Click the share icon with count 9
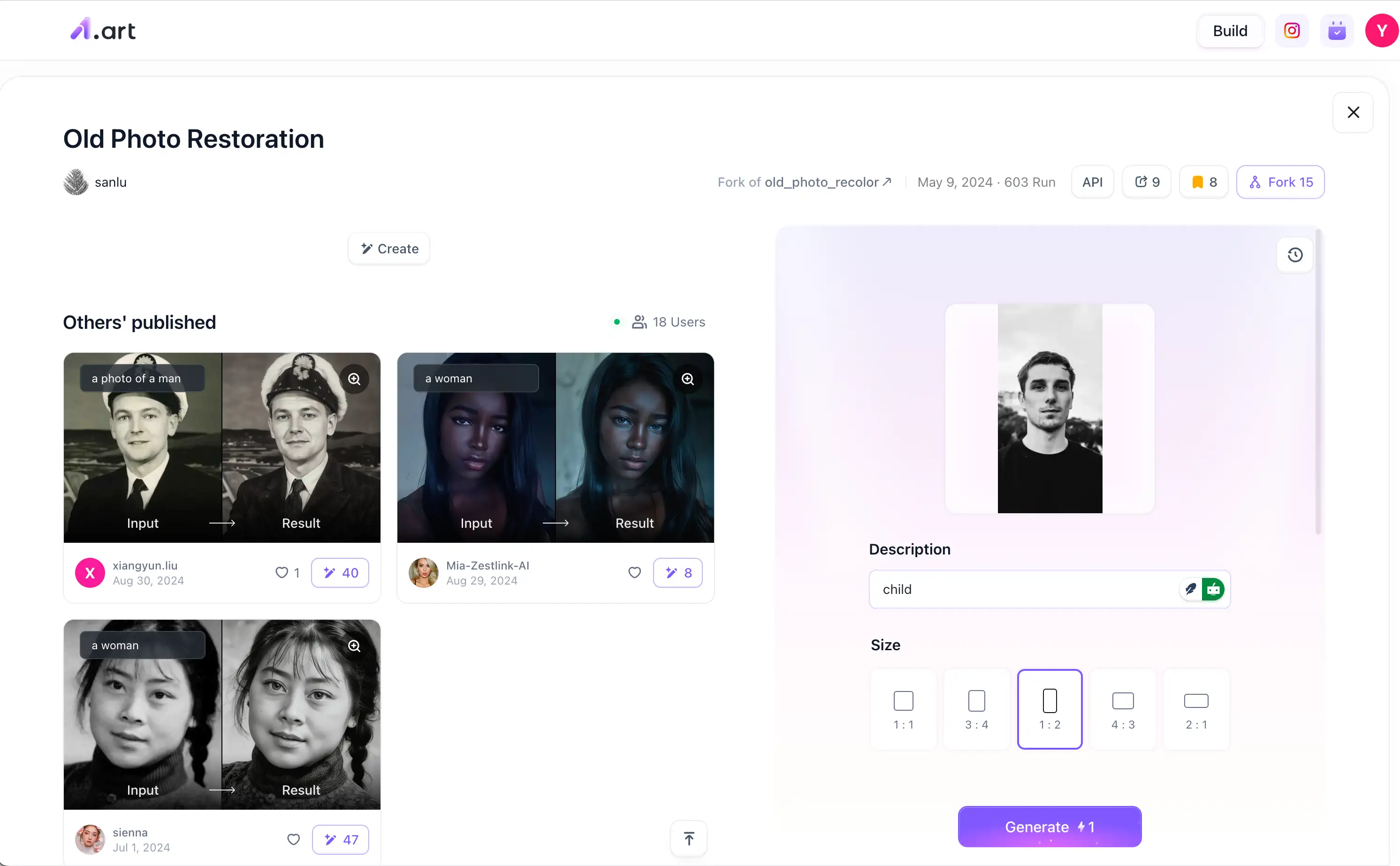This screenshot has height=866, width=1400. tap(1148, 182)
